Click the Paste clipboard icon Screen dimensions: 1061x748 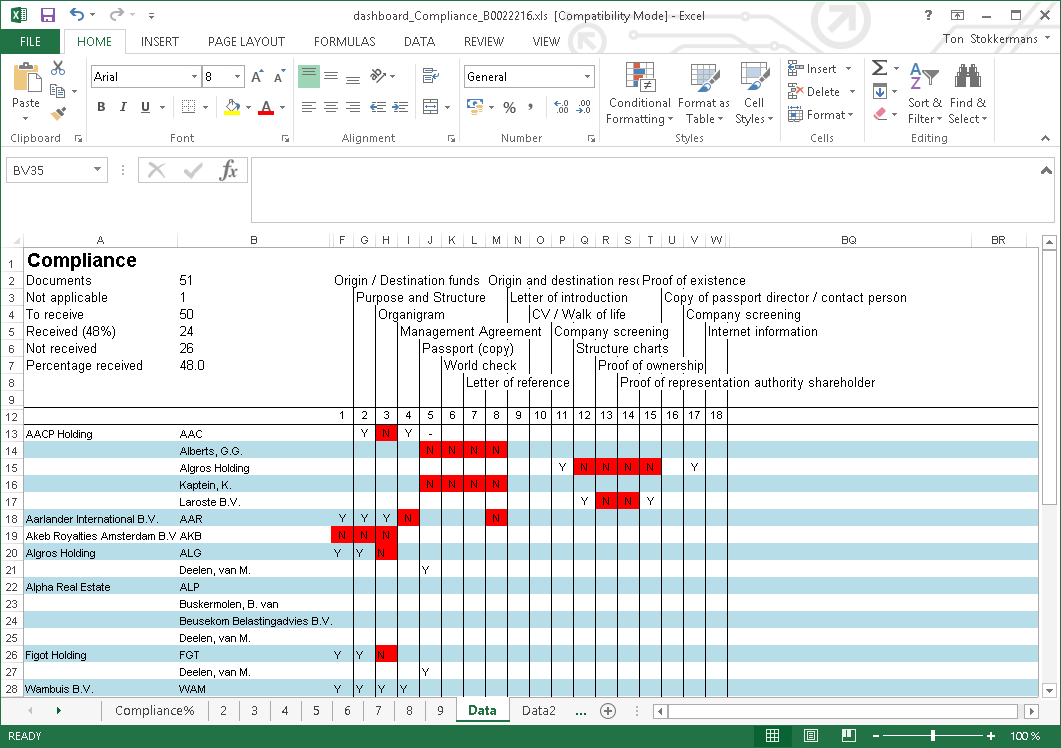click(26, 78)
